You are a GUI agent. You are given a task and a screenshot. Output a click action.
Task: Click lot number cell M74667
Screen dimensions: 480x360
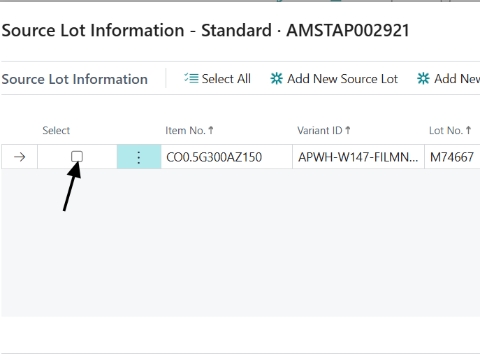click(x=452, y=157)
